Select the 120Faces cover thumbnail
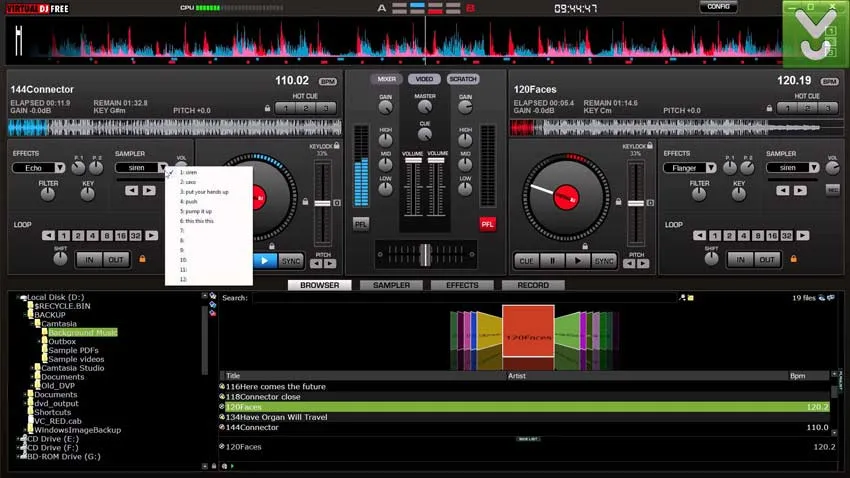This screenshot has width=850, height=478. click(x=528, y=331)
